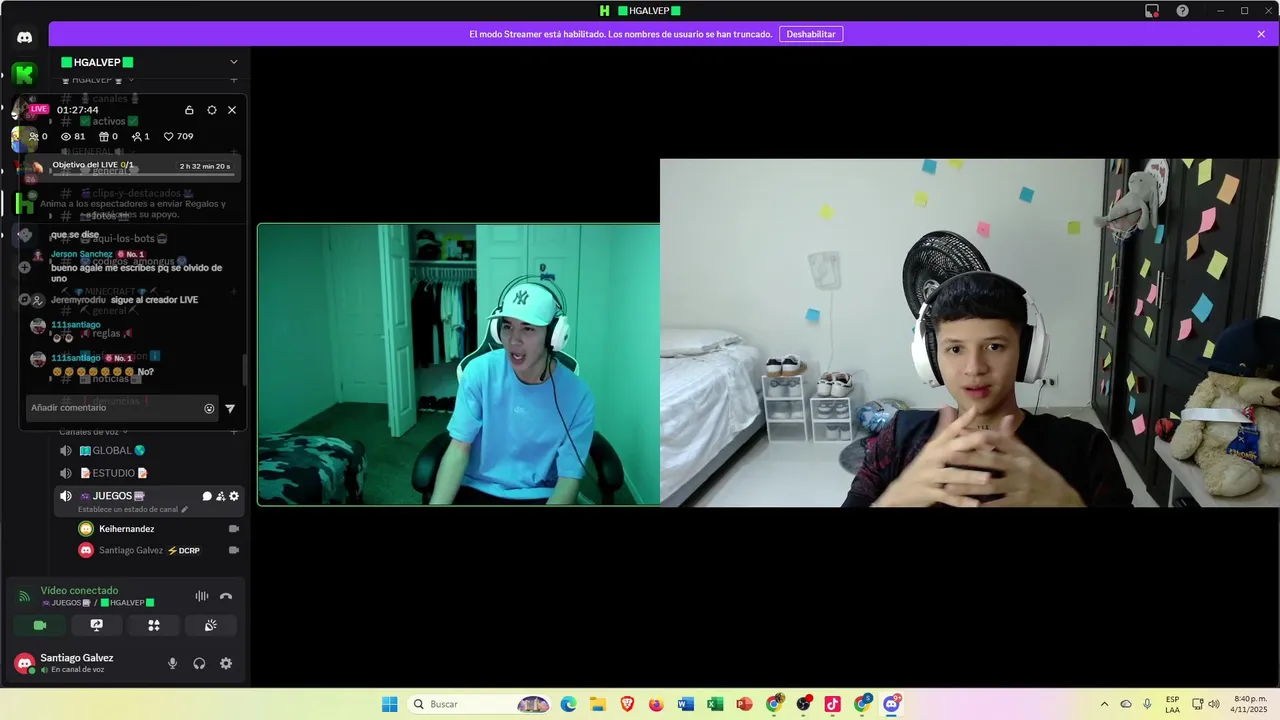Open File Explorer from taskbar
The image size is (1280, 720).
(x=598, y=704)
